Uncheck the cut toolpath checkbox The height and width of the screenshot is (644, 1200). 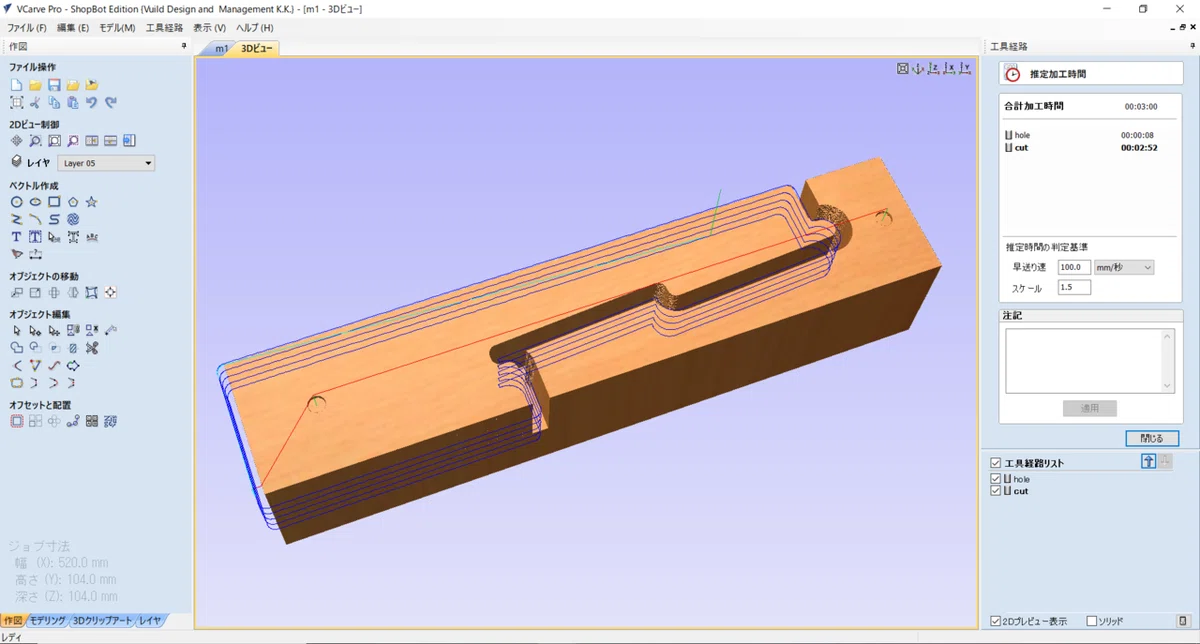pyautogui.click(x=995, y=491)
